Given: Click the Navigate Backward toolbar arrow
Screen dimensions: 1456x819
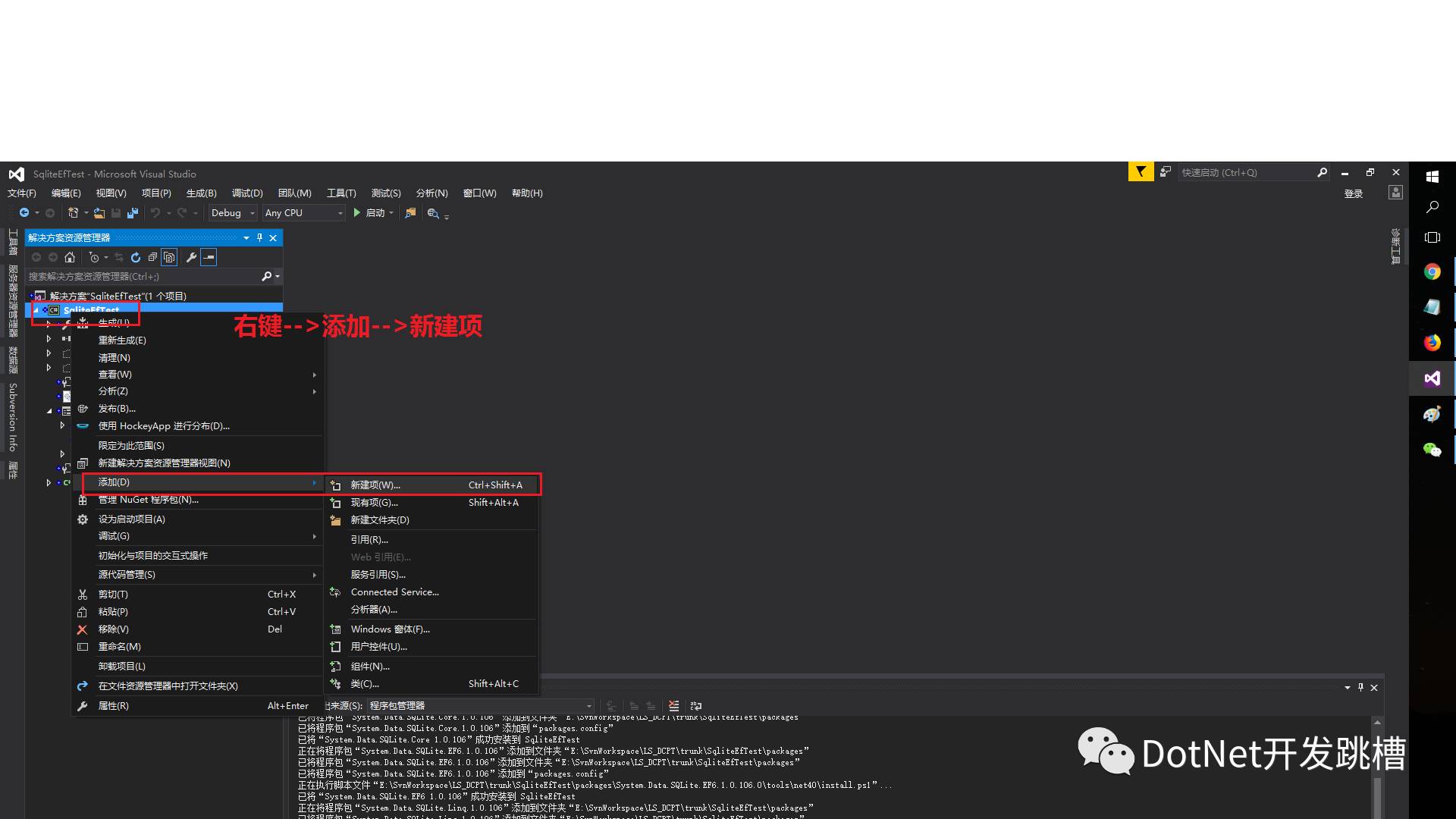Looking at the screenshot, I should click(24, 213).
